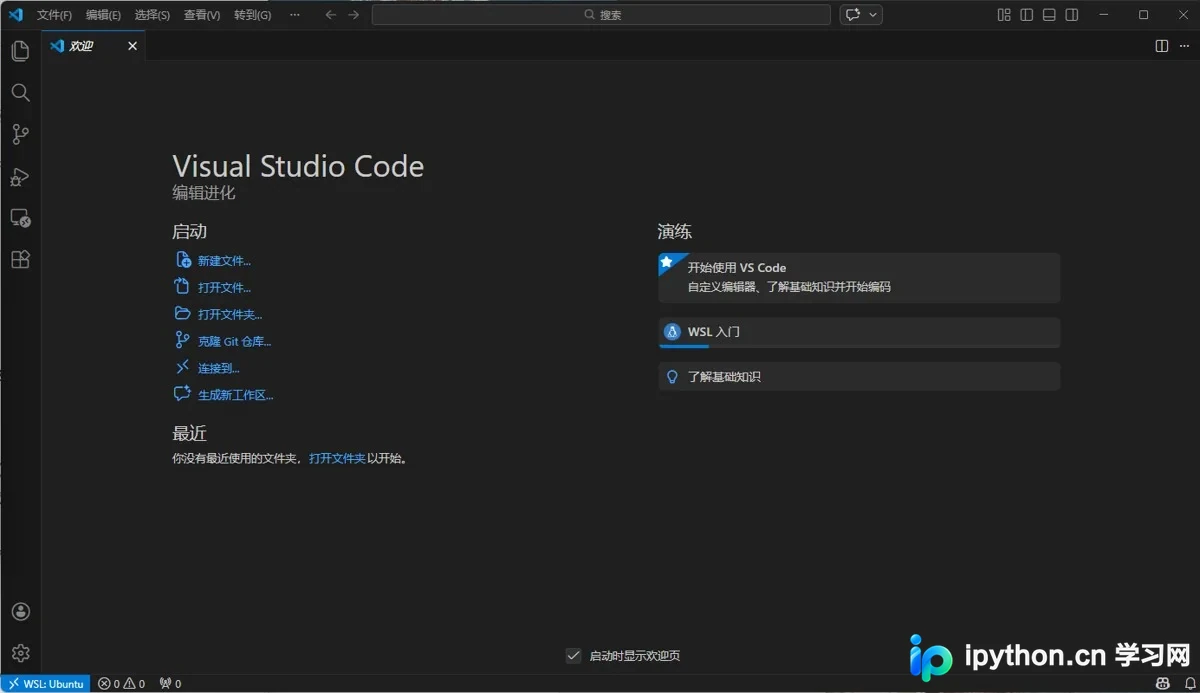Close the 欢迎 tab
This screenshot has height=693, width=1200.
click(x=132, y=46)
